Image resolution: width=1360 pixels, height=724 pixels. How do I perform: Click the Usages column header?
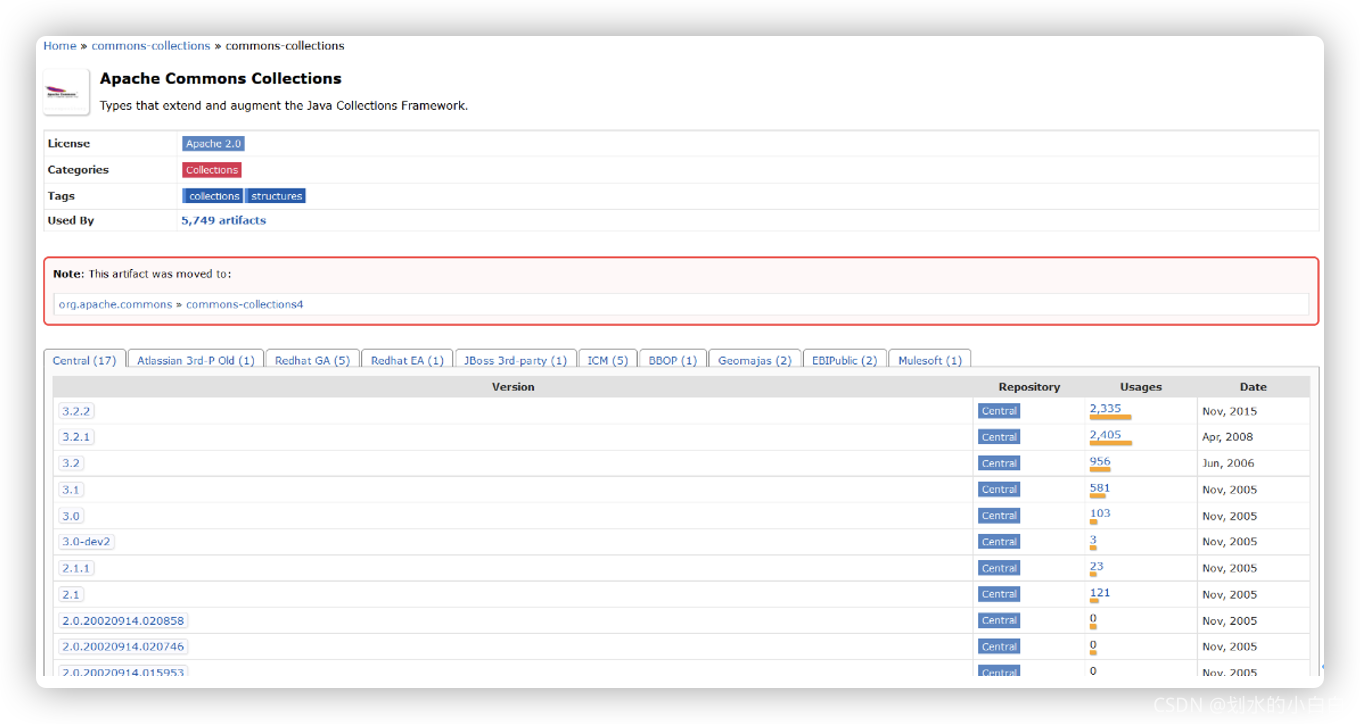coord(1141,387)
